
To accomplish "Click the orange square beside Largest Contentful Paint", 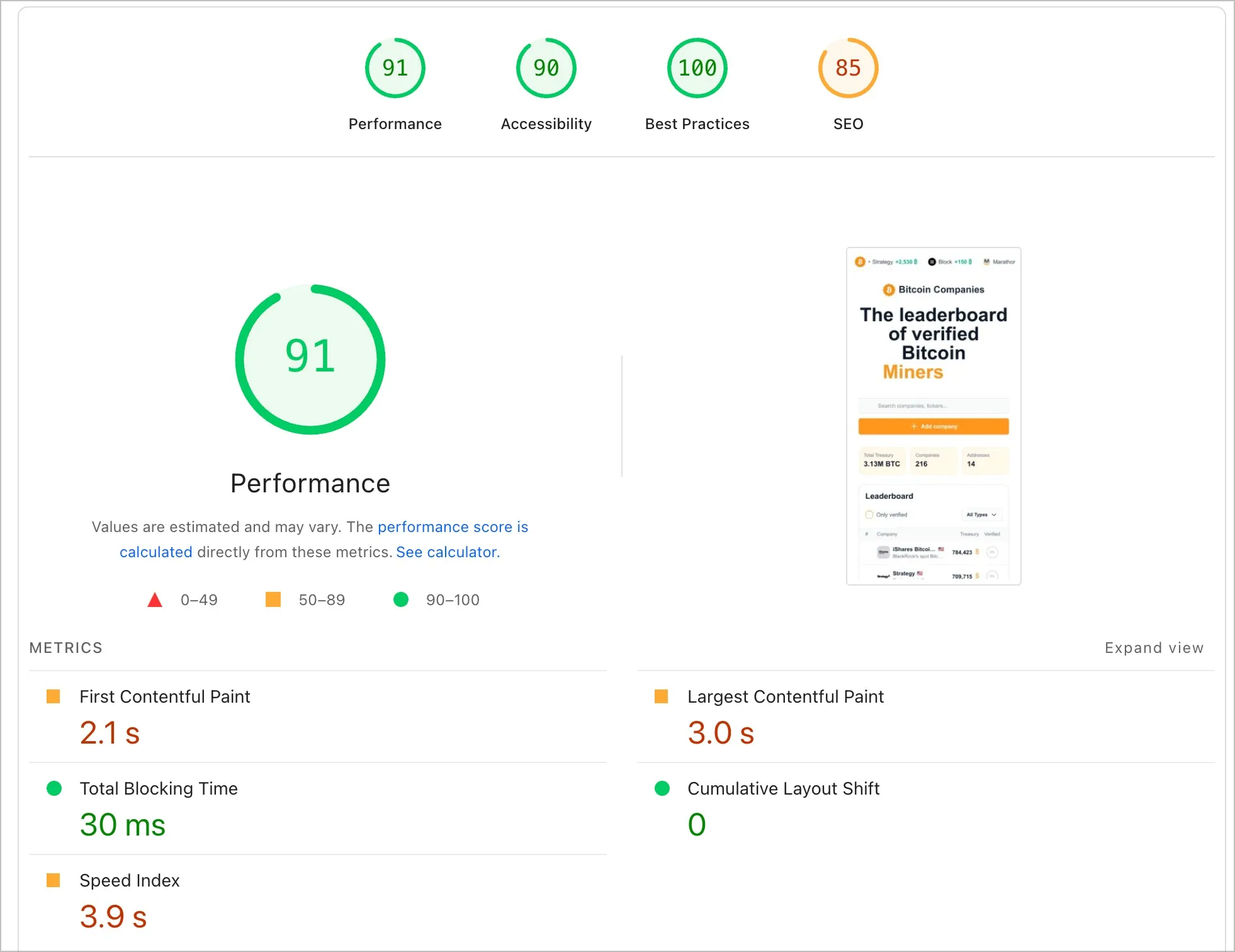I will [662, 696].
